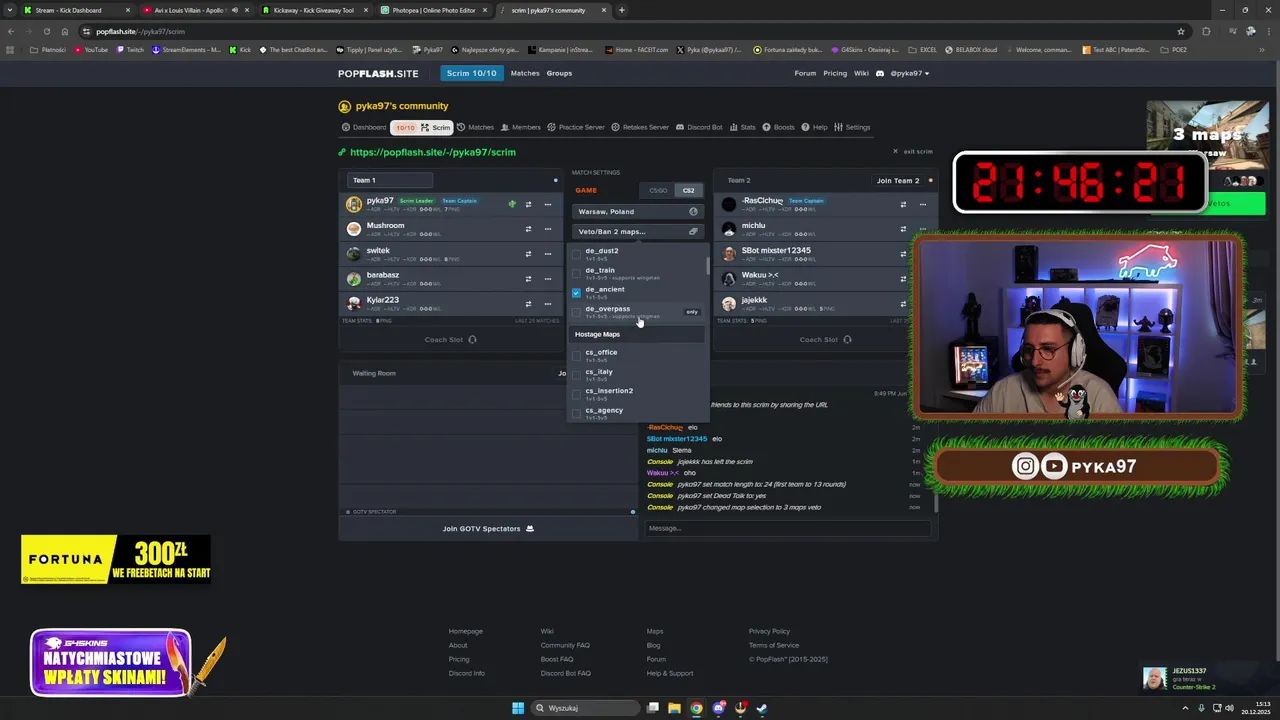Open the Pricing link in the header

(835, 73)
